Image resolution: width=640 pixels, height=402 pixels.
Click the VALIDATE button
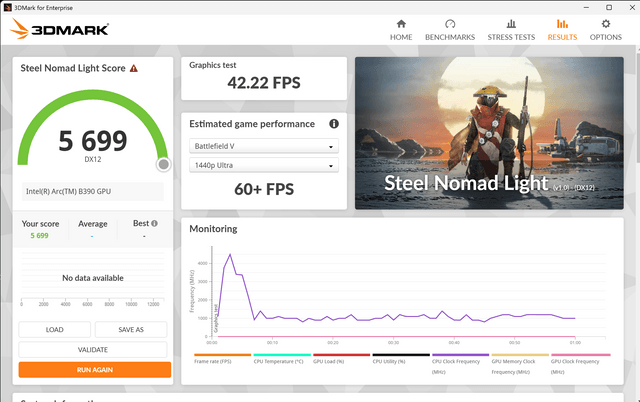point(93,350)
